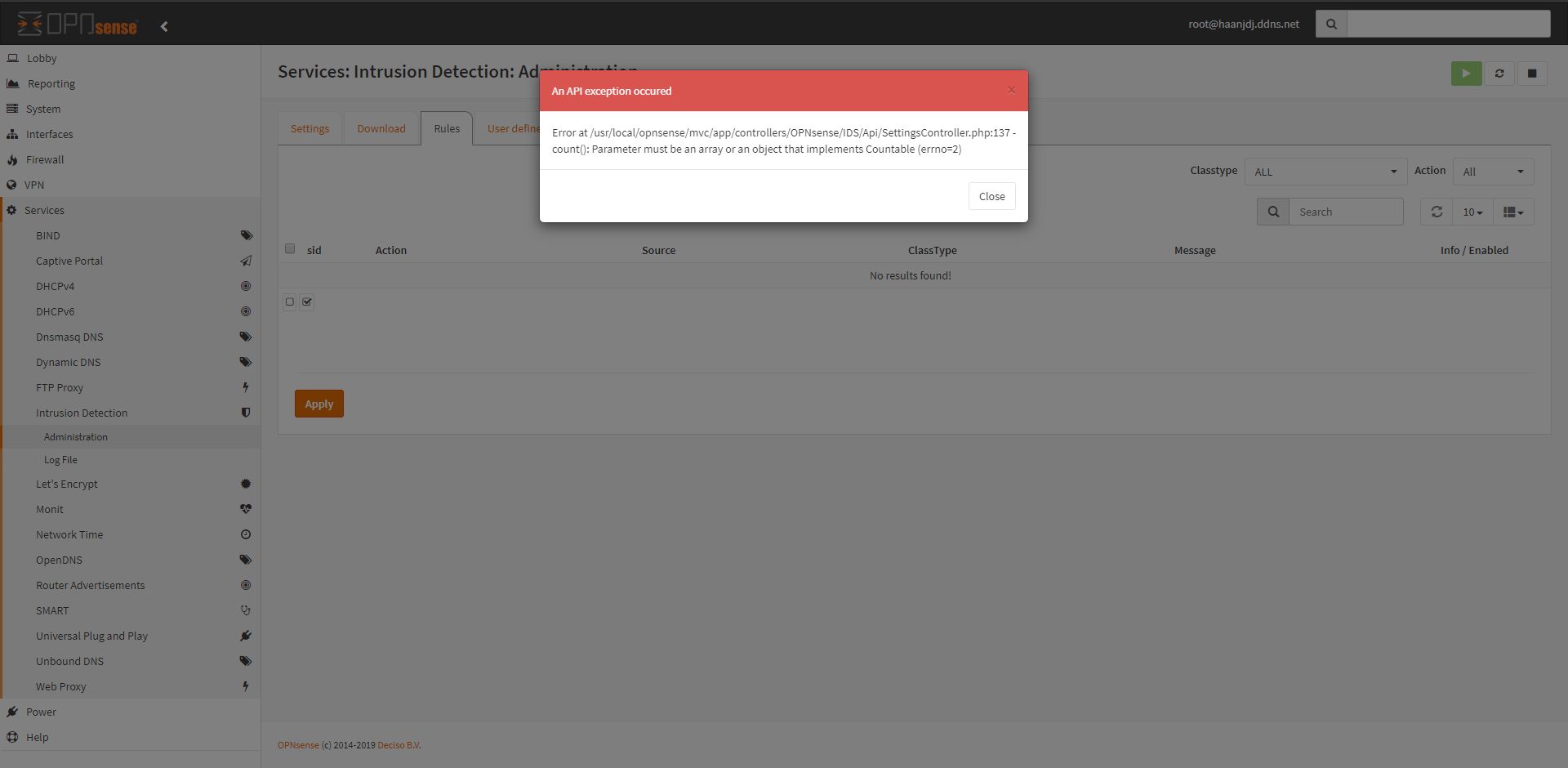The height and width of the screenshot is (768, 1568).
Task: Click the Monit heartbeat icon
Action: coord(246,509)
